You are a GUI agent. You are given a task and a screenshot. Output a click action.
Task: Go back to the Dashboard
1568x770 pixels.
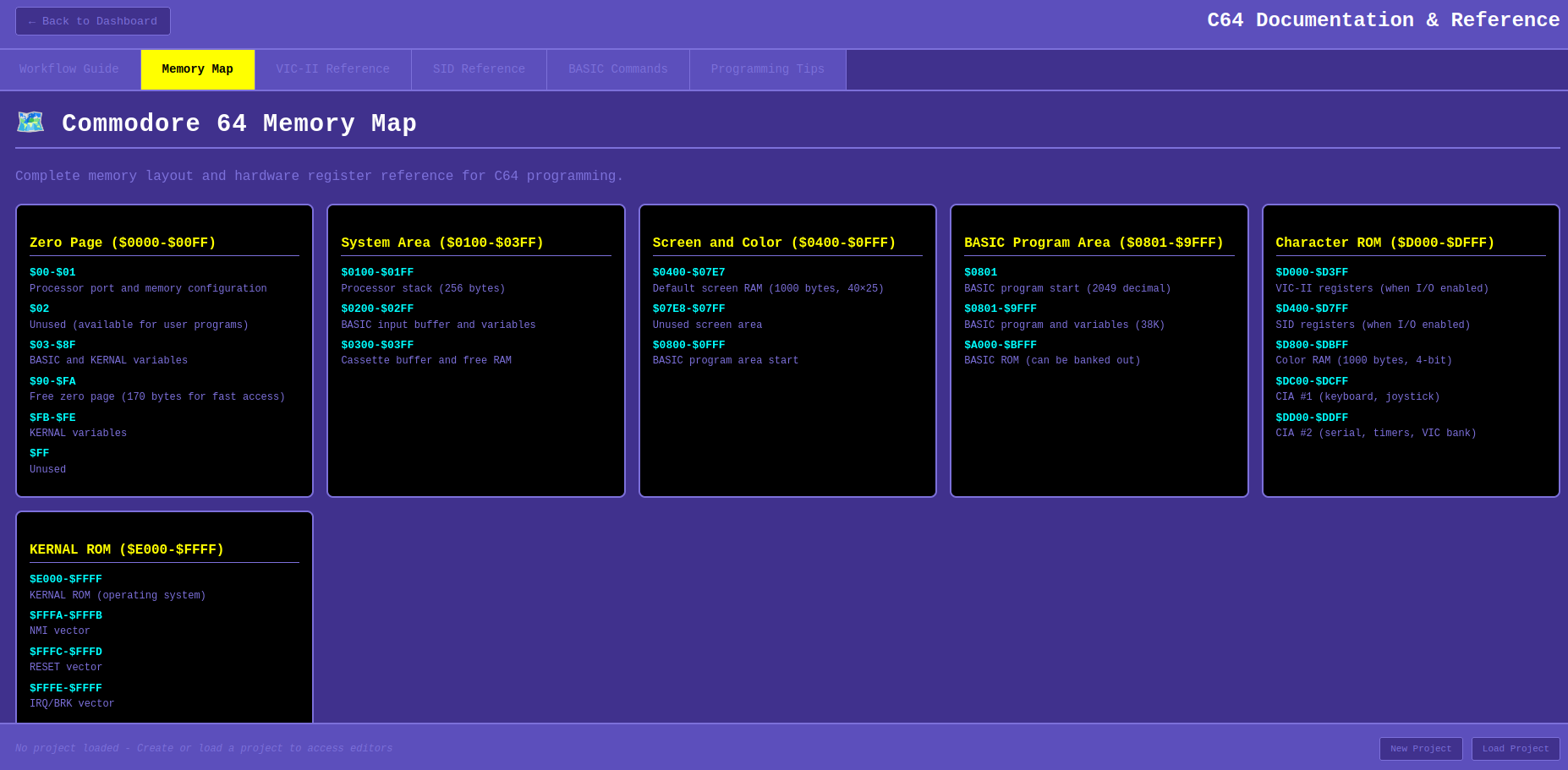pos(93,21)
